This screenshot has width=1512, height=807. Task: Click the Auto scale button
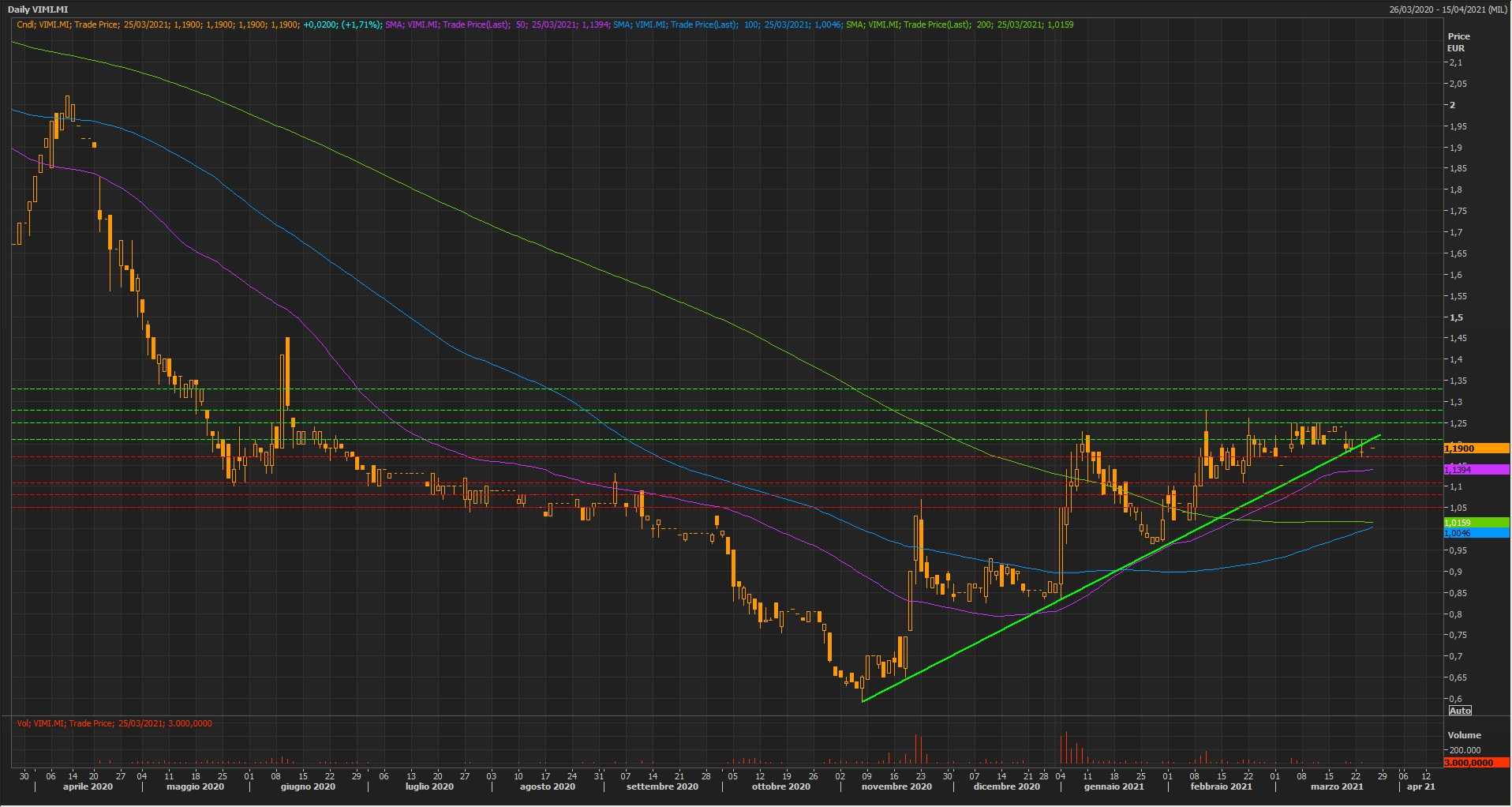pyautogui.click(x=1460, y=711)
